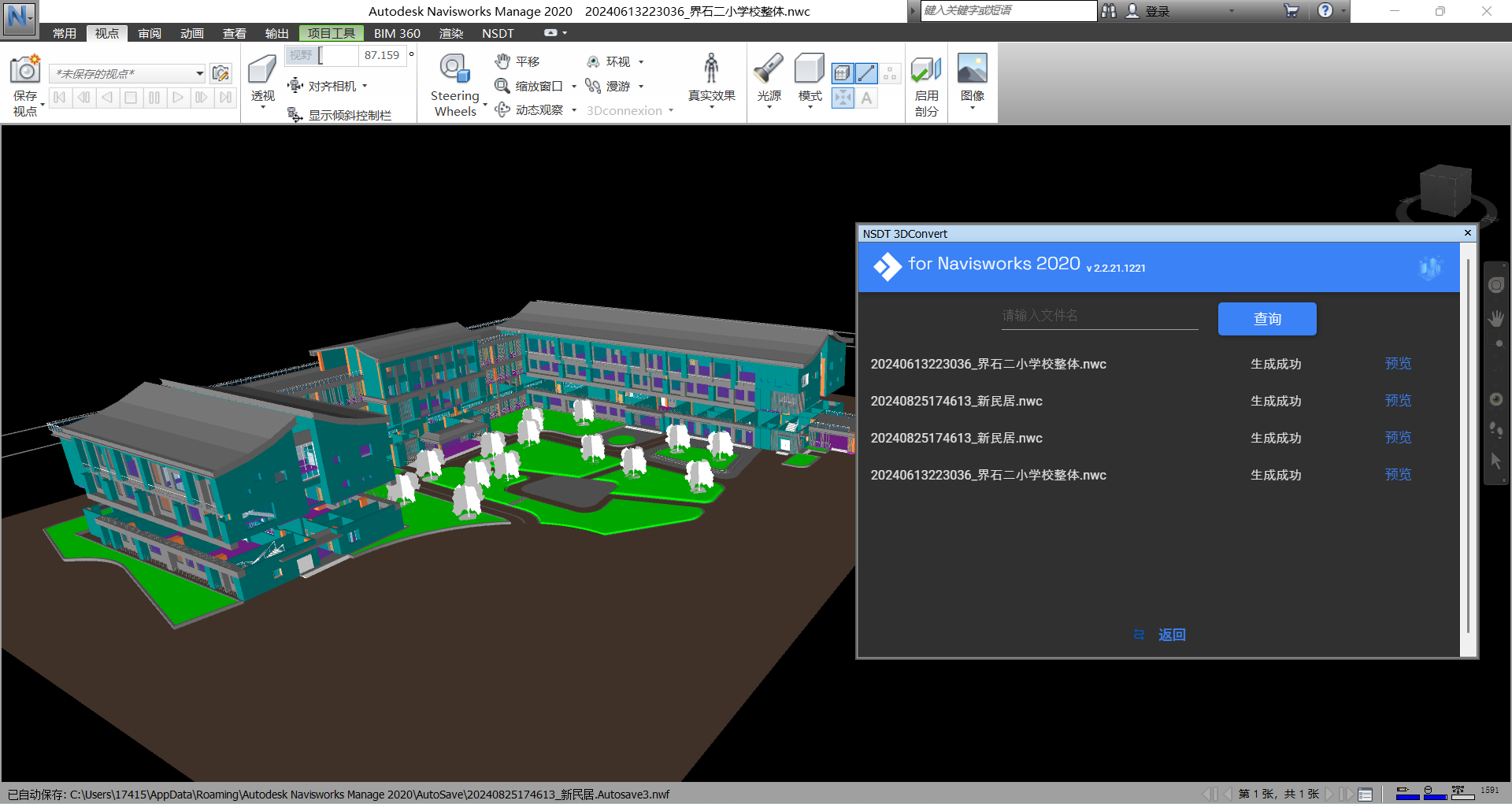
Task: Toggle Surfaces display in render style
Action: [842, 73]
